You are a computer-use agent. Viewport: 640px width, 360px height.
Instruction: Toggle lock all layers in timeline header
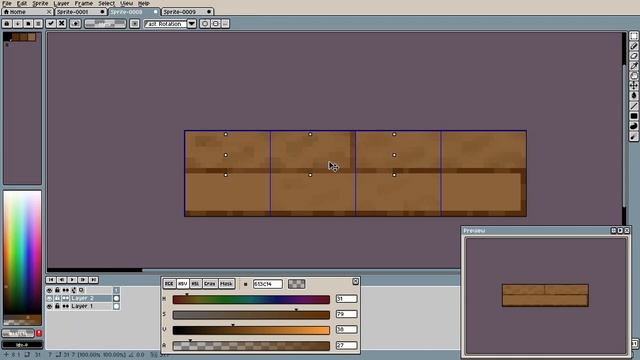tap(57, 290)
